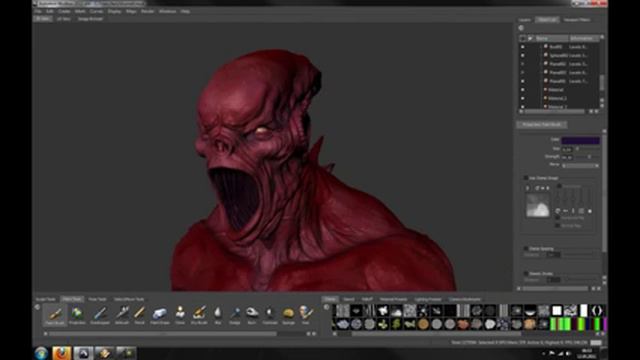This screenshot has height=360, width=640.
Task: Enable Stamp Spacing checkbox
Action: click(x=526, y=248)
